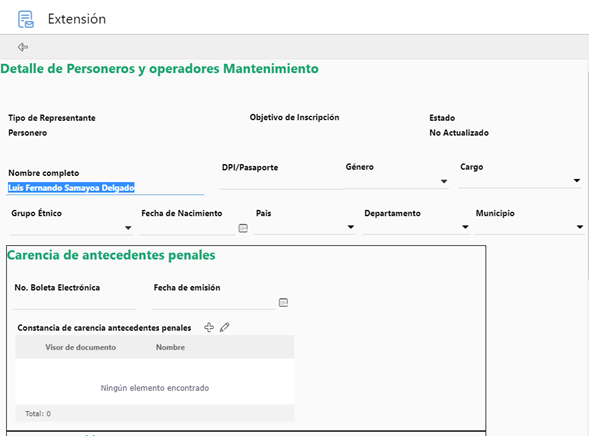
Task: Click the Visor de documento column header
Action: 80,347
